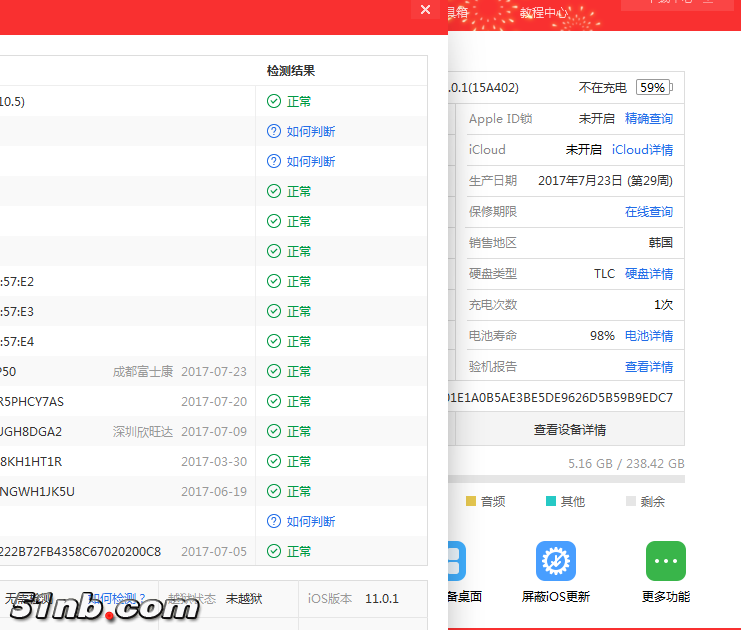
Task: Click the 如何检测? link
Action: [118, 598]
